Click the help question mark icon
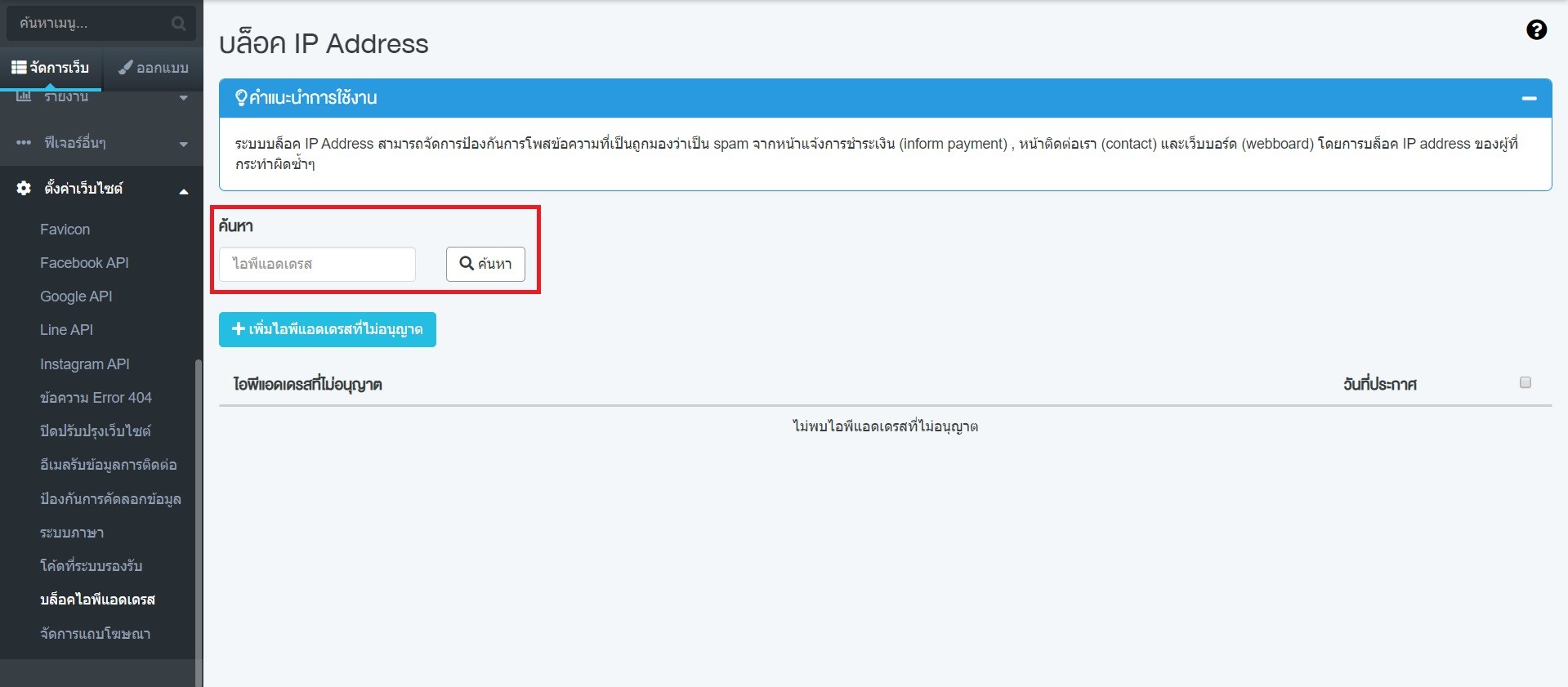The image size is (1568, 687). pyautogui.click(x=1536, y=30)
